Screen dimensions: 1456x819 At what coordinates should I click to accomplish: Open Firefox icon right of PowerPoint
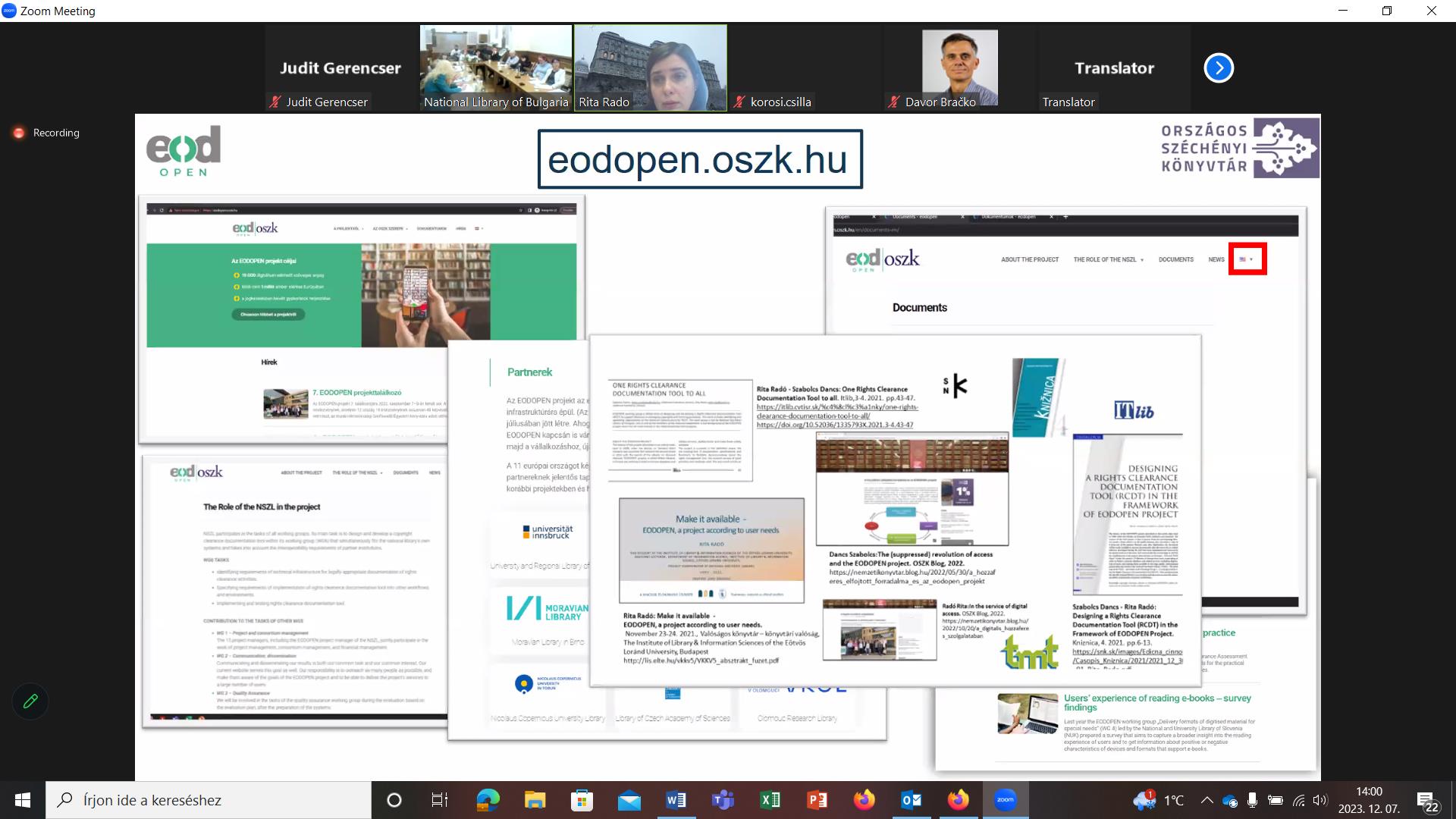(x=864, y=800)
